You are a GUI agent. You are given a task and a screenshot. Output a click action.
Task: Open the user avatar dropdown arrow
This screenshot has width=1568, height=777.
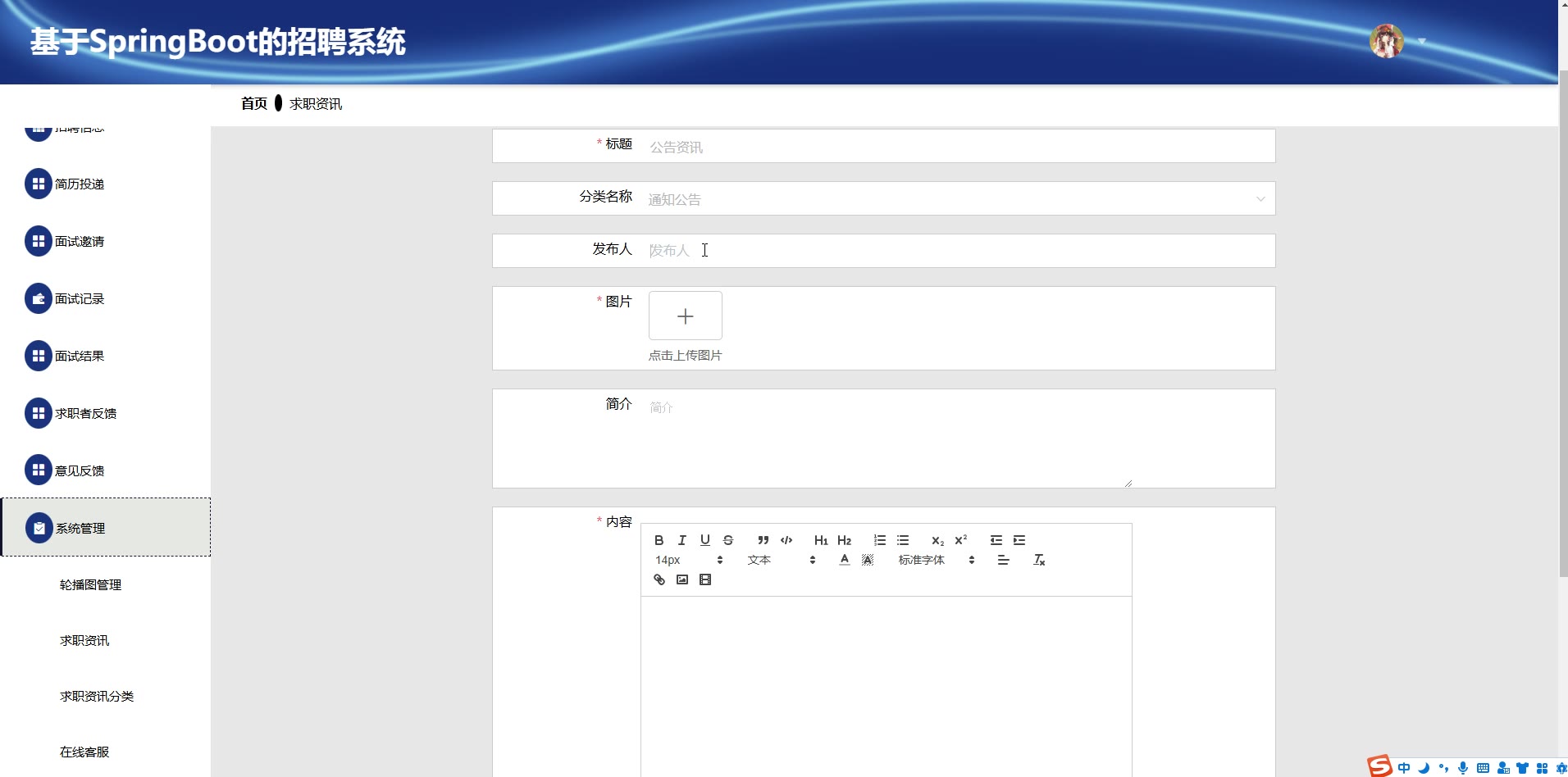[x=1422, y=41]
